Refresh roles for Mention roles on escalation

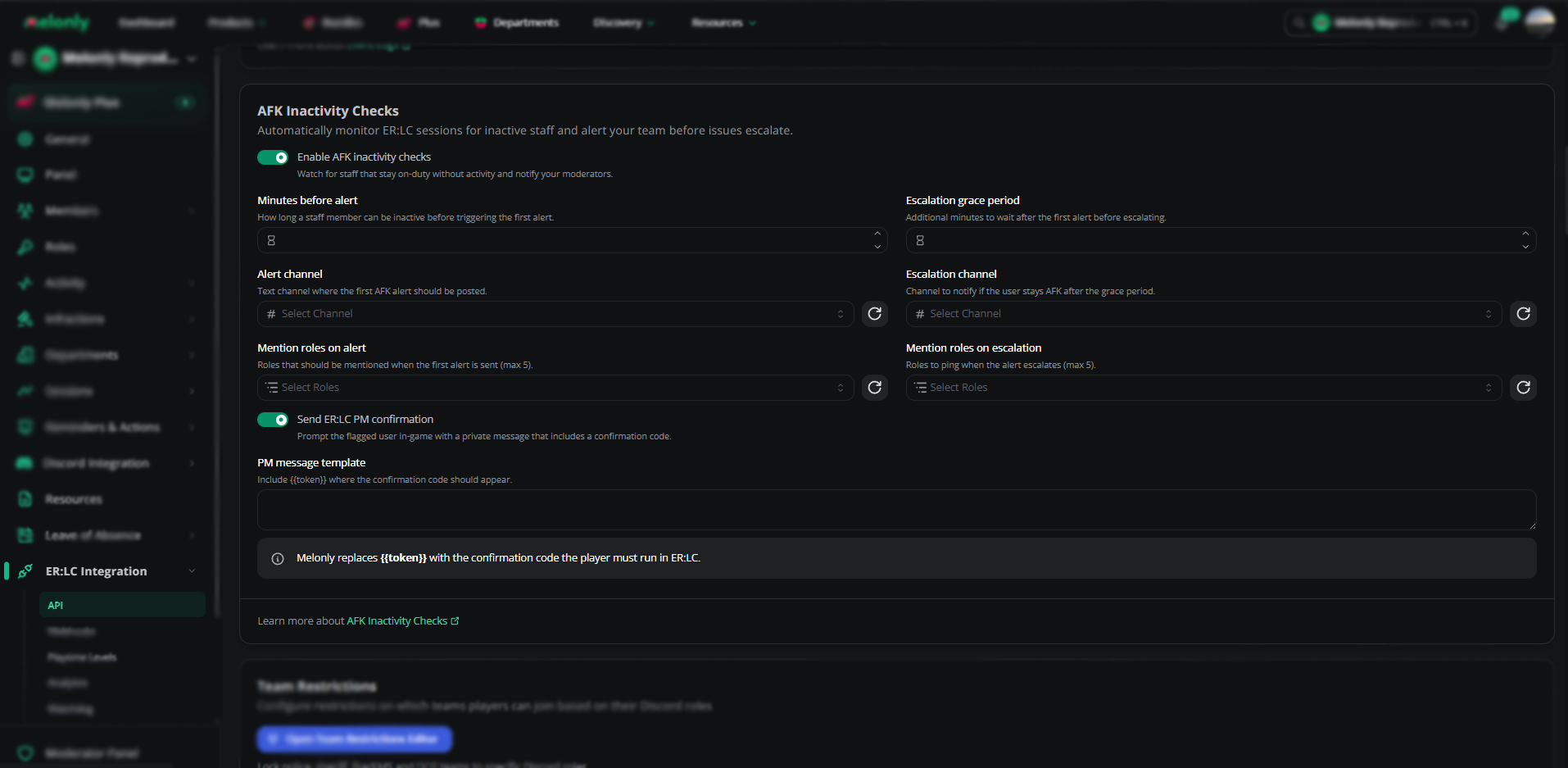tap(1523, 388)
